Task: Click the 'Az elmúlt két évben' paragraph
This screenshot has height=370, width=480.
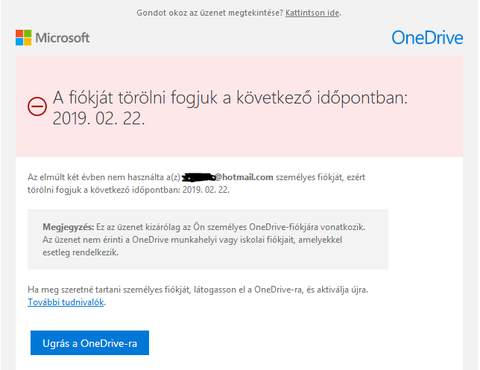Action: [196, 183]
